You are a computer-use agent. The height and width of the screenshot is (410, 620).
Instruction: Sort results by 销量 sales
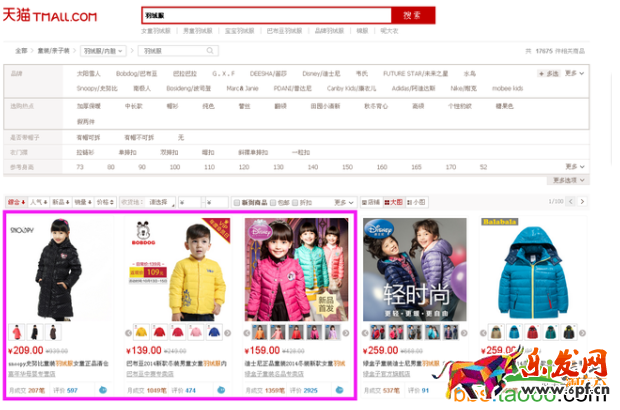(x=81, y=201)
